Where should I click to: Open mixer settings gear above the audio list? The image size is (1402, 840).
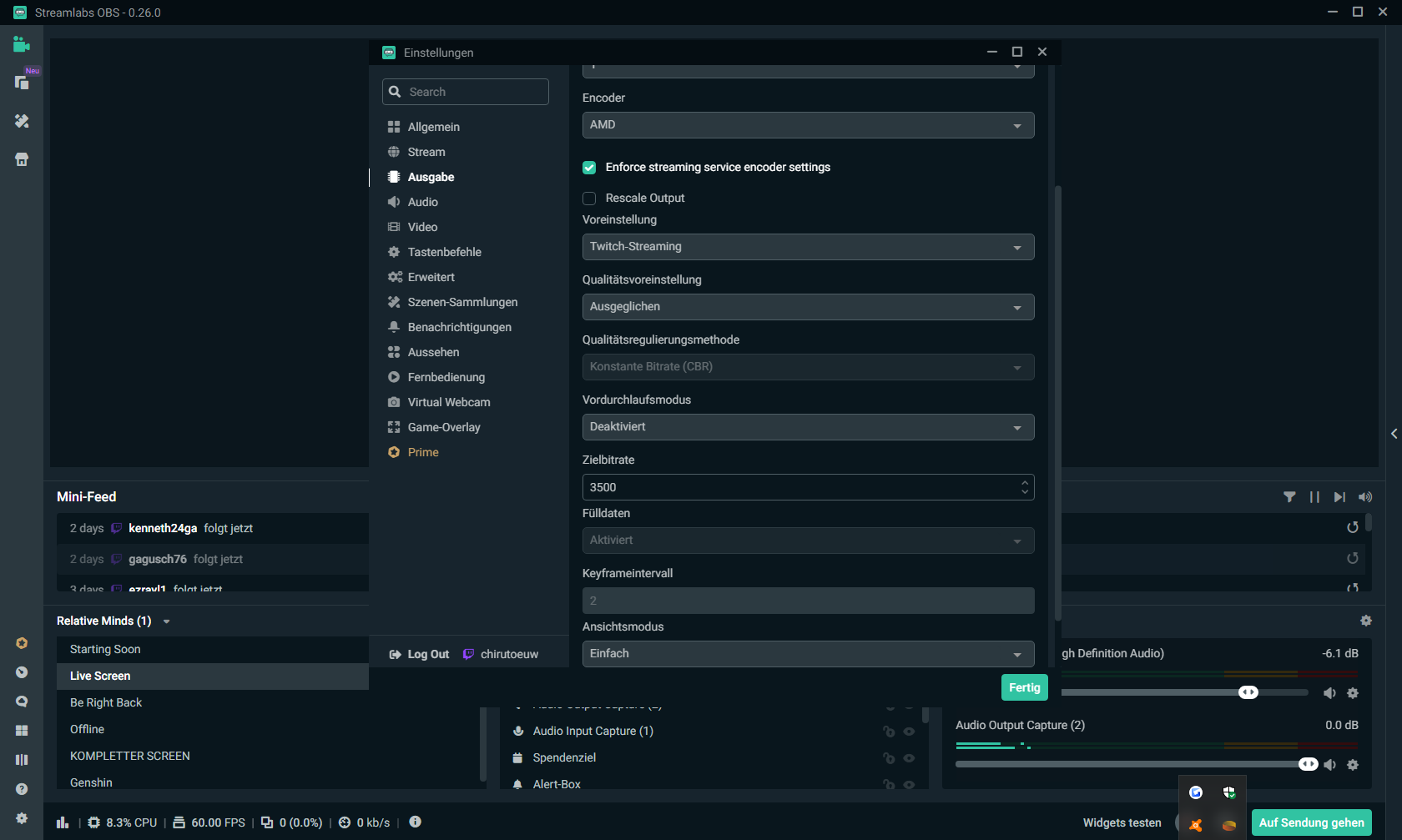point(1366,621)
